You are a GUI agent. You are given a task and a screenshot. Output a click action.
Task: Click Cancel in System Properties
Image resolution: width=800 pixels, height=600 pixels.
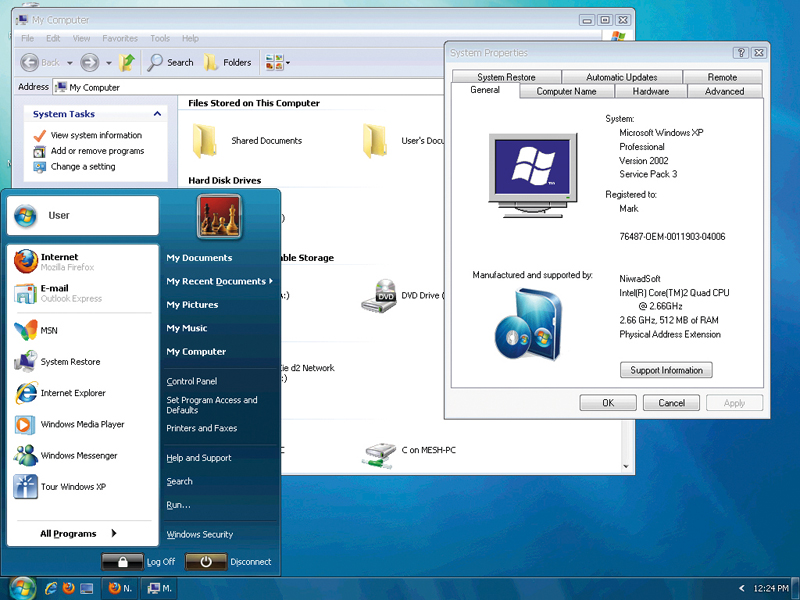[x=671, y=403]
